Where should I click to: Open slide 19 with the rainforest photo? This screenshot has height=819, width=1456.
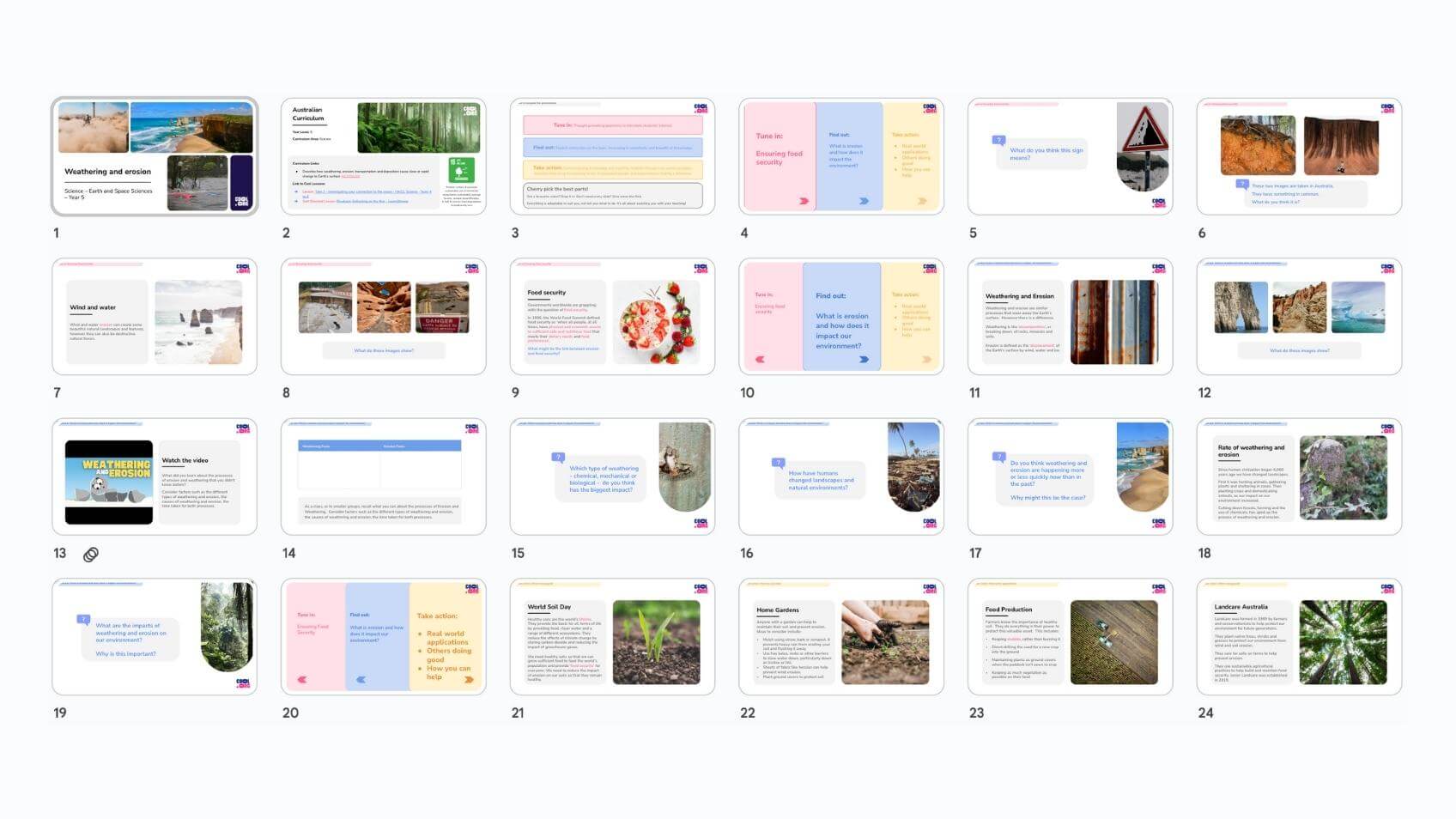[x=155, y=637]
